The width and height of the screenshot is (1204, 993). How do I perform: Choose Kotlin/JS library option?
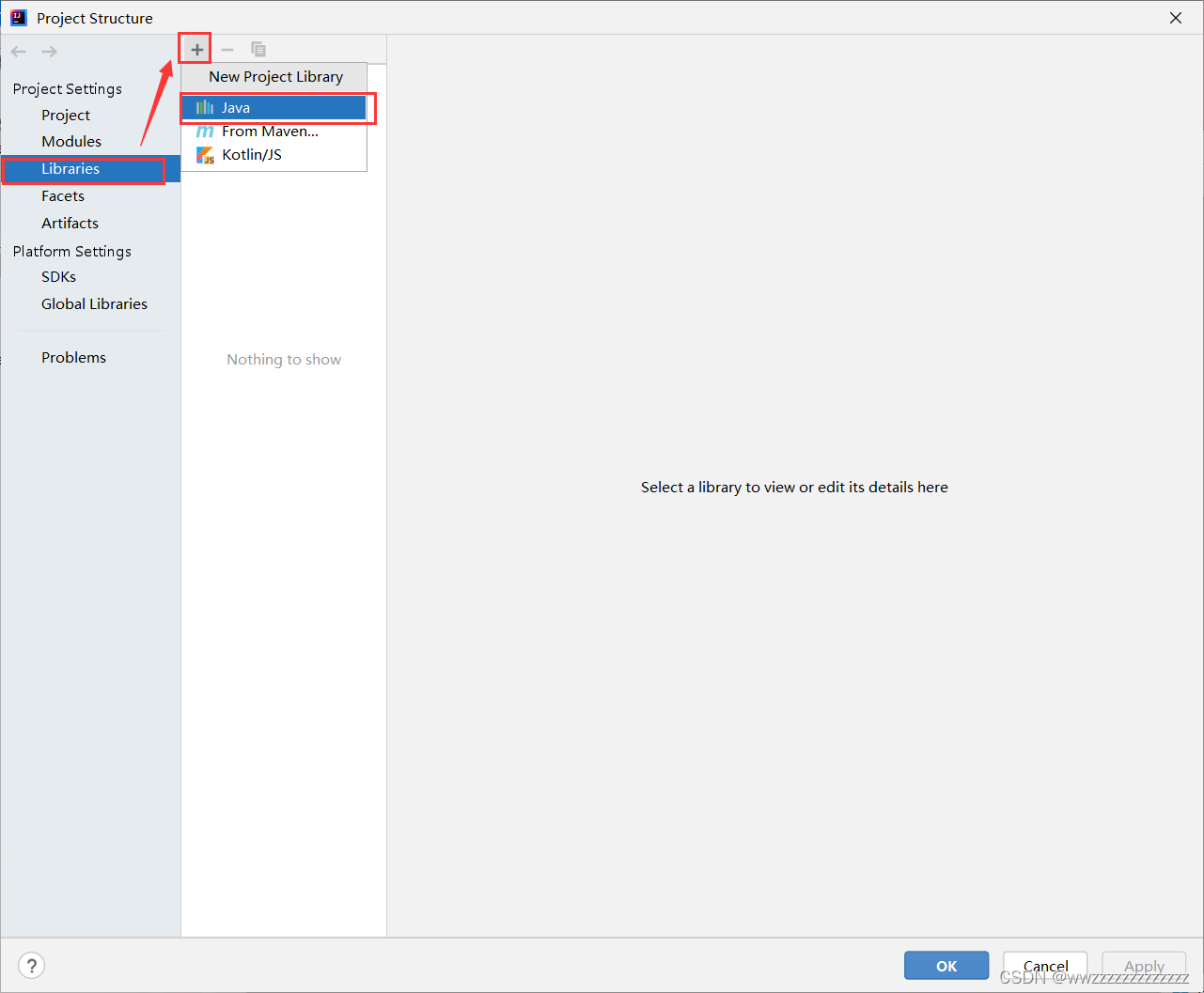pos(274,154)
